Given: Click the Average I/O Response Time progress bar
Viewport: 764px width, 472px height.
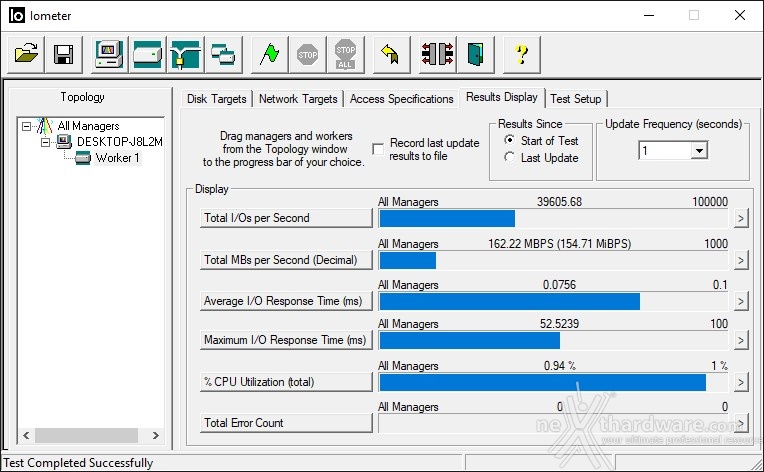Looking at the screenshot, I should point(554,302).
